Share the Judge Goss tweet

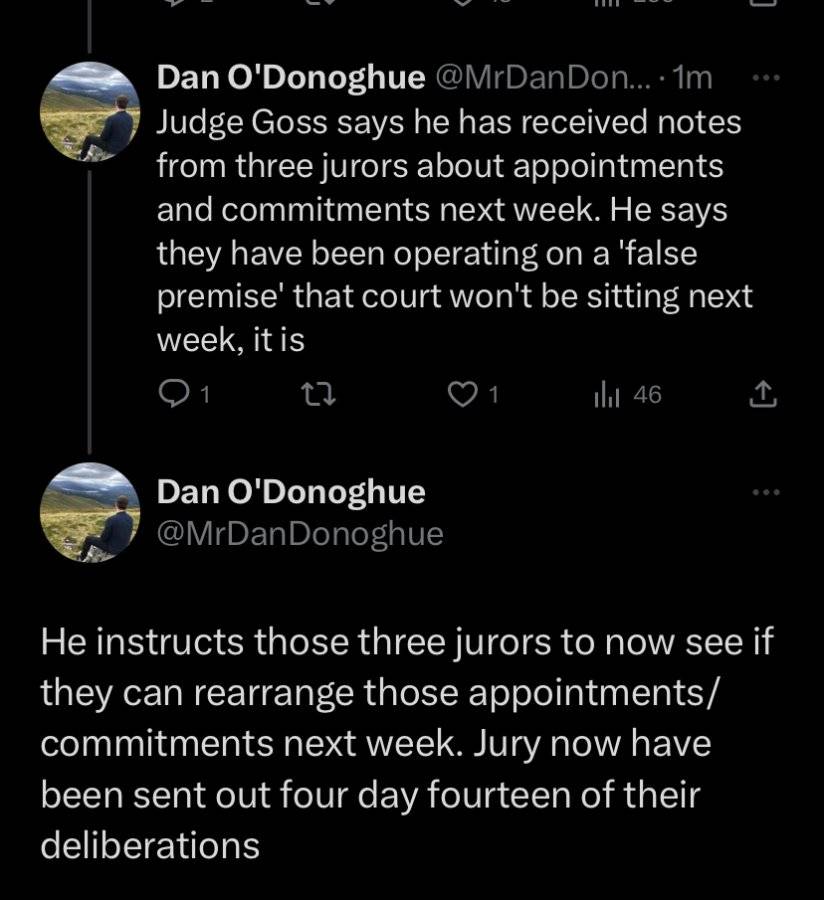pyautogui.click(x=763, y=394)
